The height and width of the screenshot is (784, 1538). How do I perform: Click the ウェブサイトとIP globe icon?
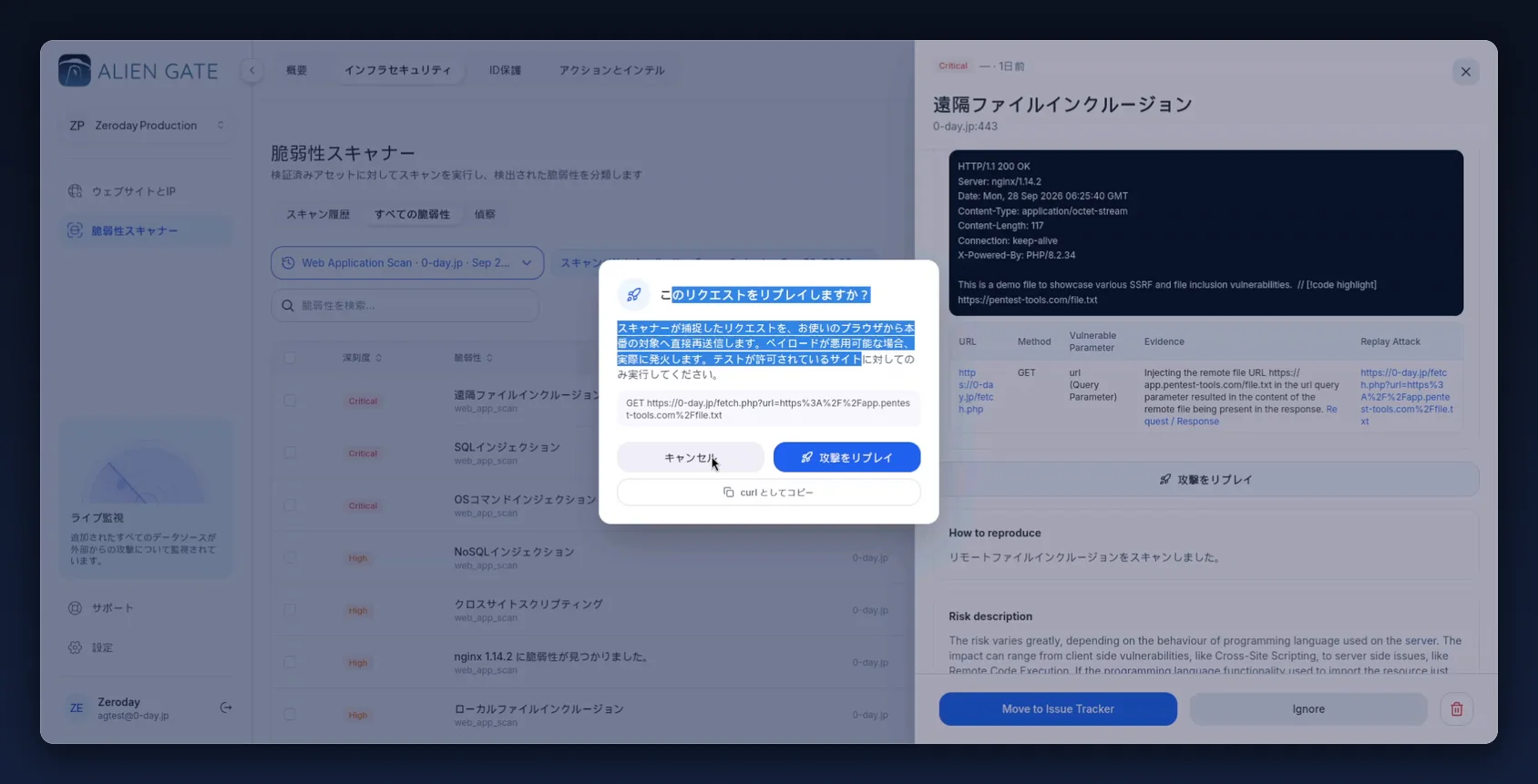click(75, 191)
